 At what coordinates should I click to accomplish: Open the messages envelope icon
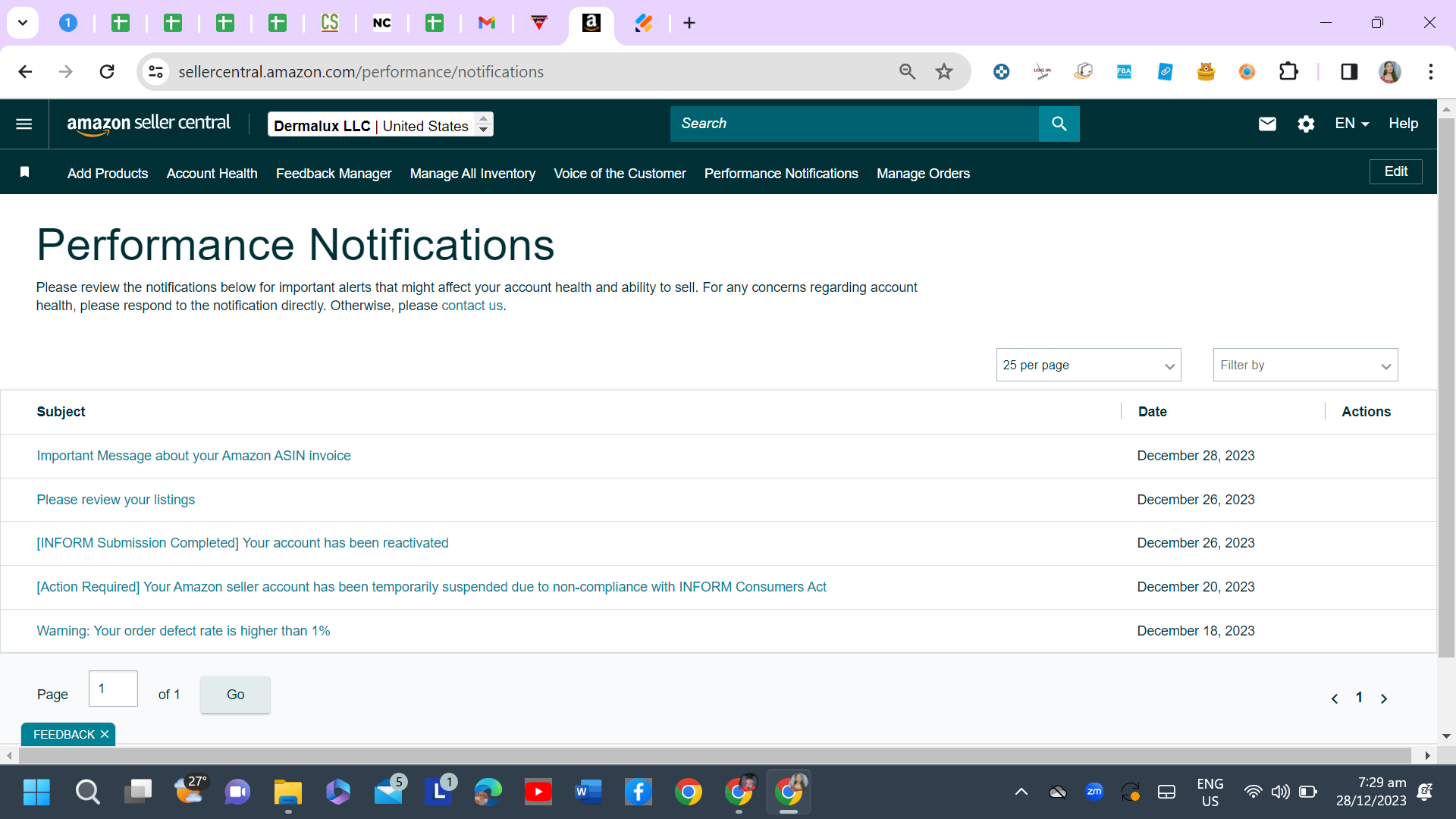click(x=1267, y=124)
